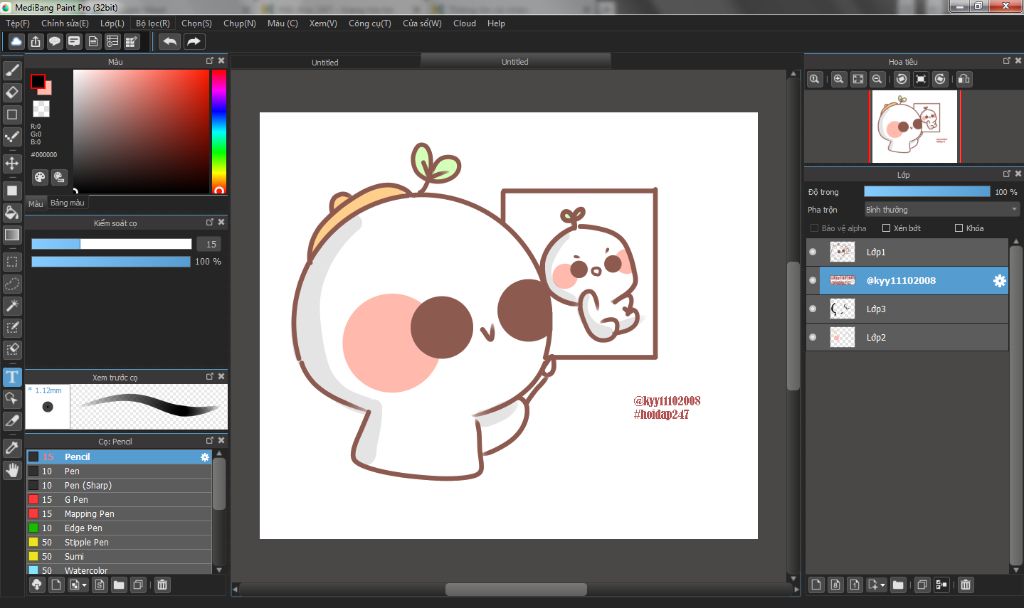1024x608 pixels.
Task: Toggle visibility of @kyy11102008 layer
Action: (x=813, y=281)
